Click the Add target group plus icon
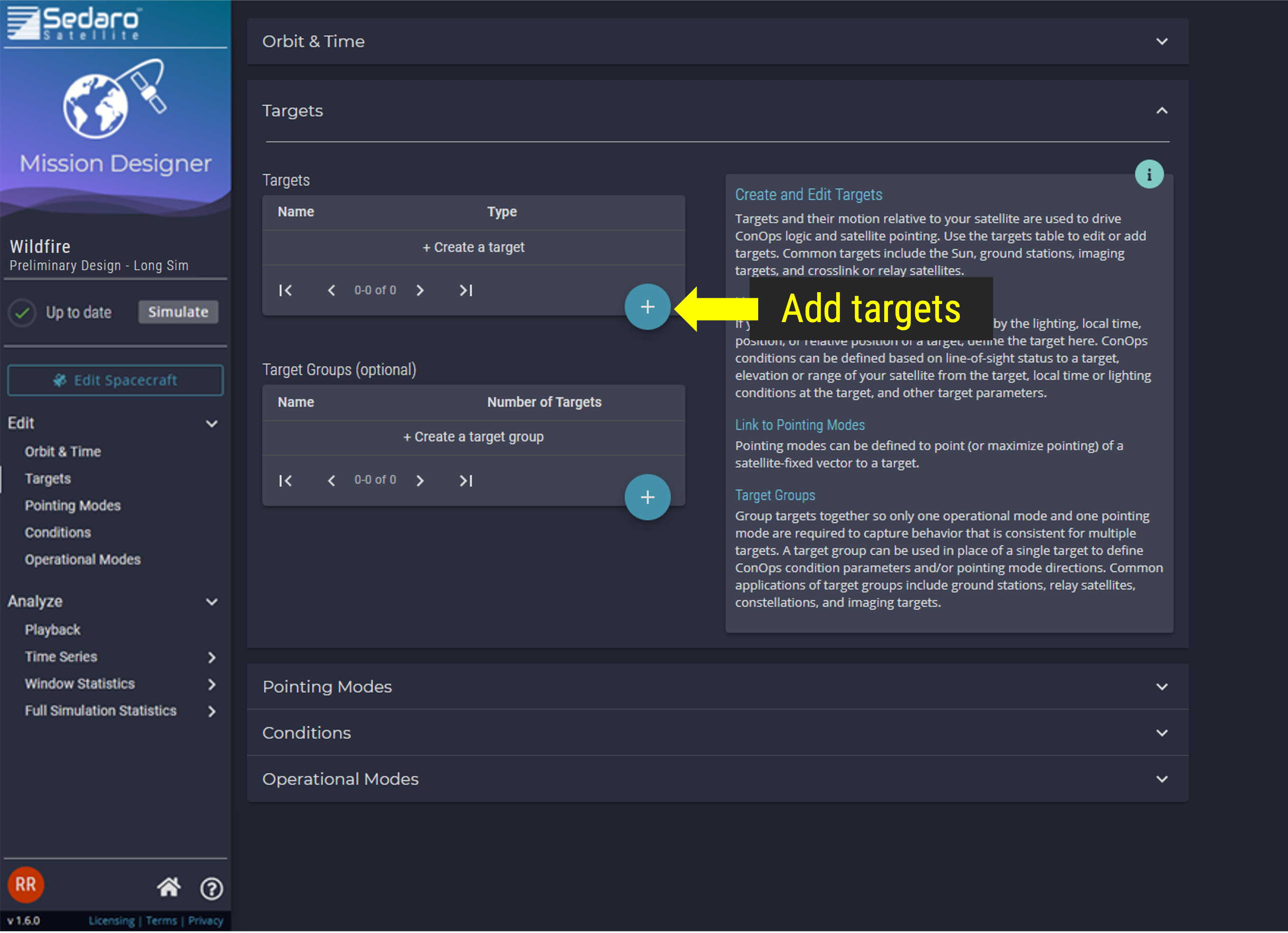This screenshot has width=1288, height=933. [647, 497]
